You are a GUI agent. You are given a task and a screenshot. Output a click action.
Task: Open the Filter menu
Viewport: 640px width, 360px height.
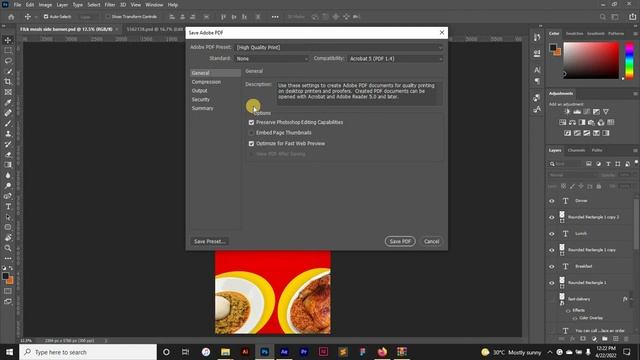[x=109, y=5]
